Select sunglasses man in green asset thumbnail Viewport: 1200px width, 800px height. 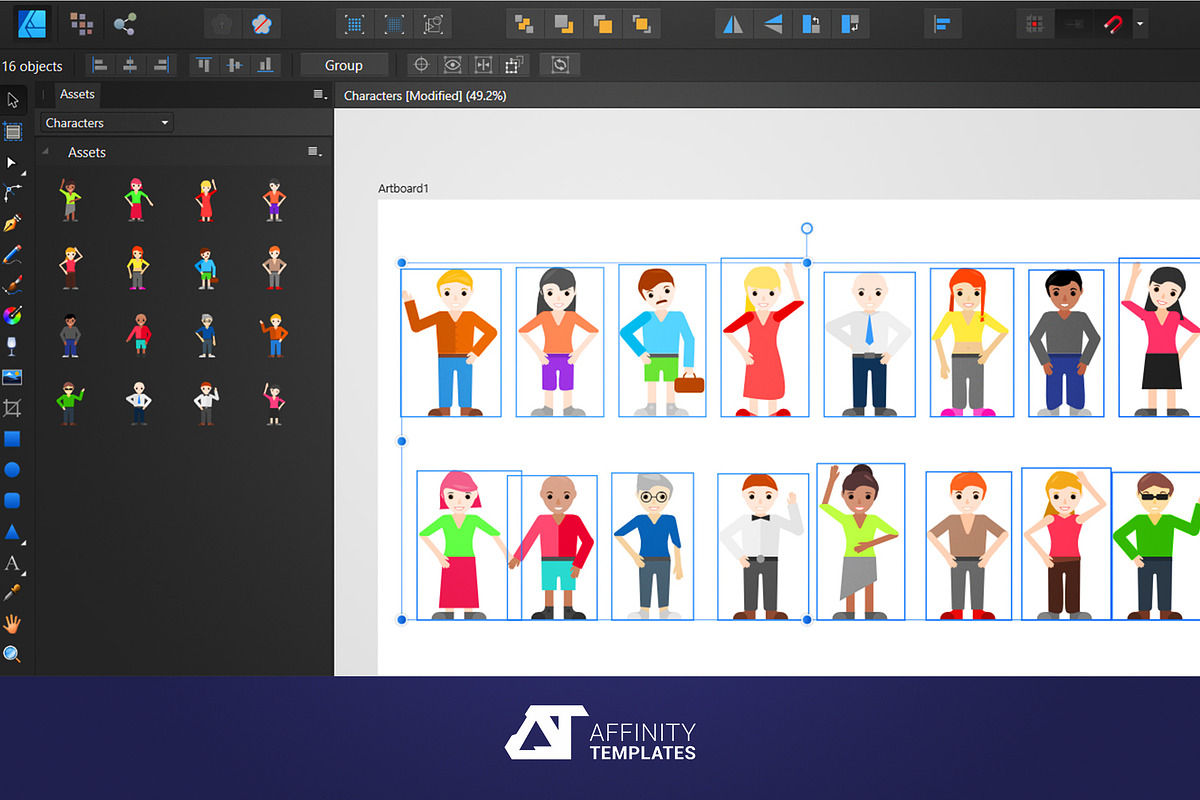click(69, 403)
